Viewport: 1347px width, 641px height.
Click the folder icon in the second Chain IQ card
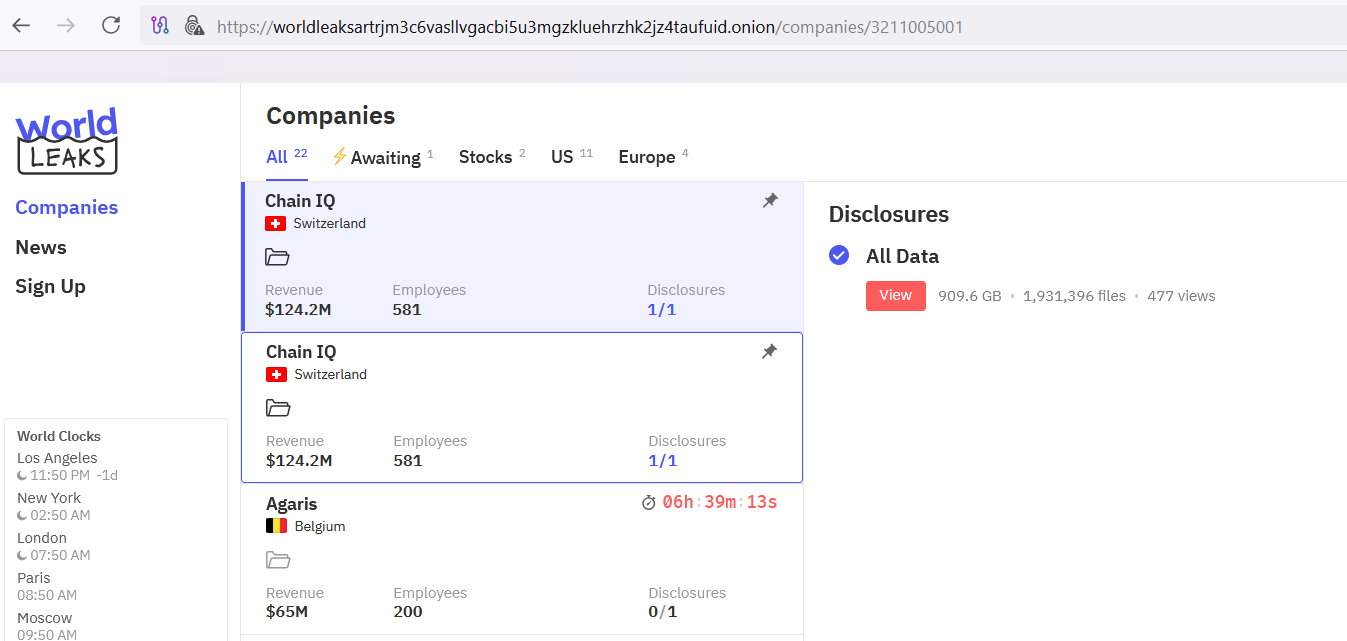pyautogui.click(x=278, y=408)
